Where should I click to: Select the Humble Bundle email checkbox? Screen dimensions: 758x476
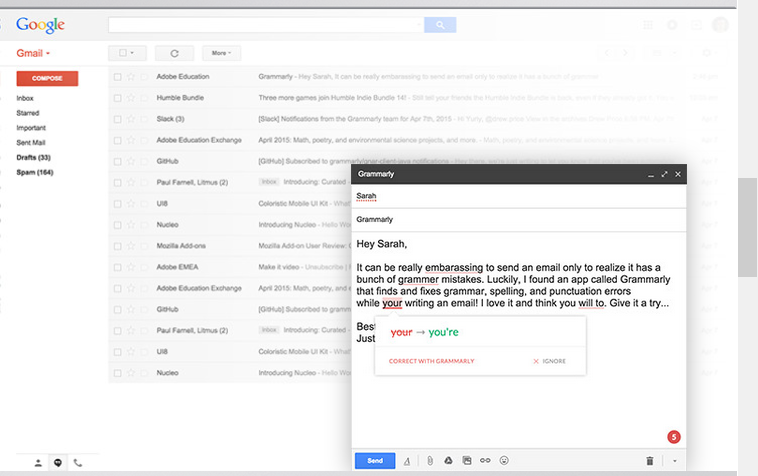tap(117, 98)
